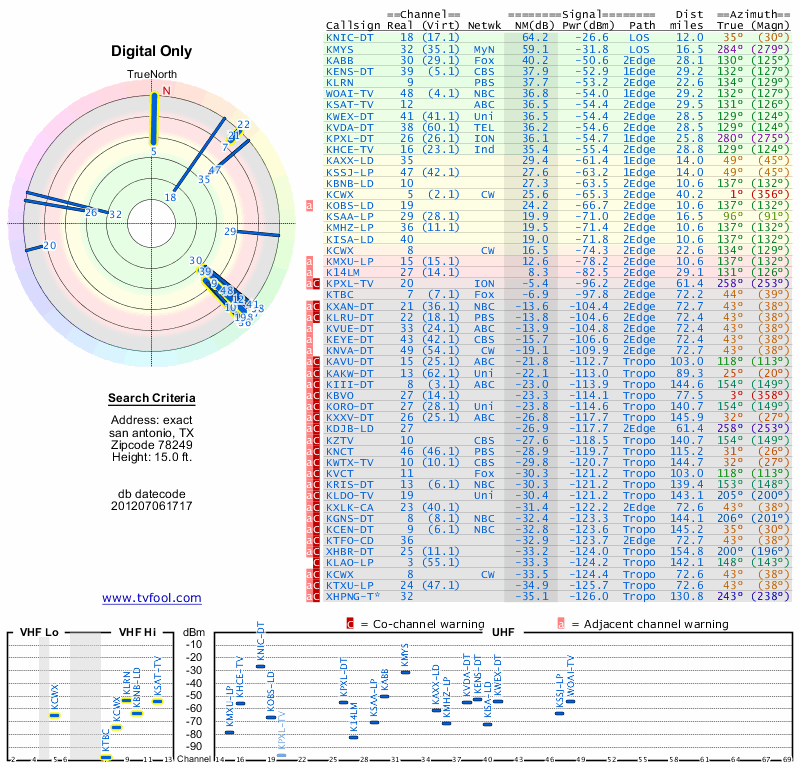Click the 284° true azimuth for KMYS
The width and height of the screenshot is (800, 768).
coord(730,49)
